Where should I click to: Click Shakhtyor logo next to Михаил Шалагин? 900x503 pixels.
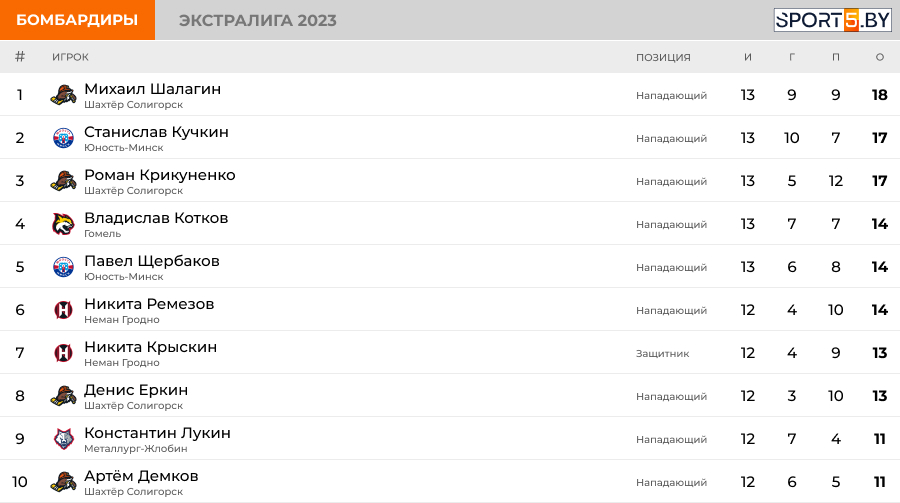coord(63,95)
